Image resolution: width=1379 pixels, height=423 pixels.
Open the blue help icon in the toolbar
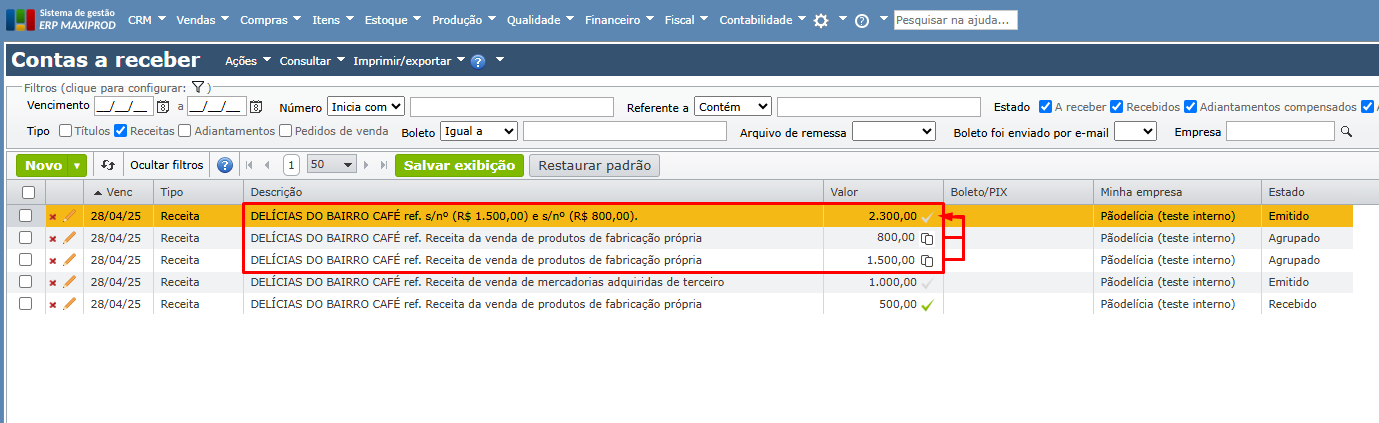pos(224,165)
